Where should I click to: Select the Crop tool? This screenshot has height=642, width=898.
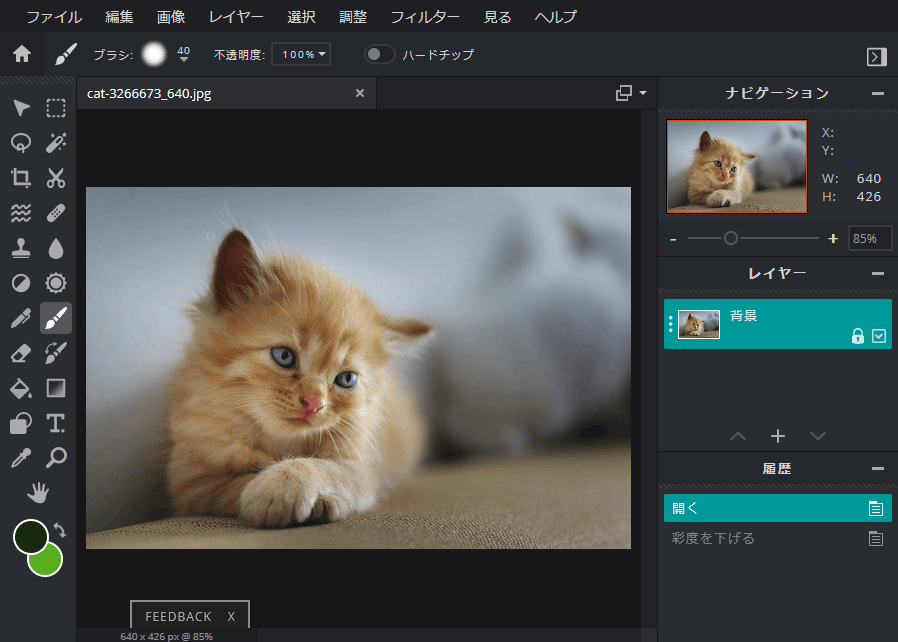coord(20,178)
